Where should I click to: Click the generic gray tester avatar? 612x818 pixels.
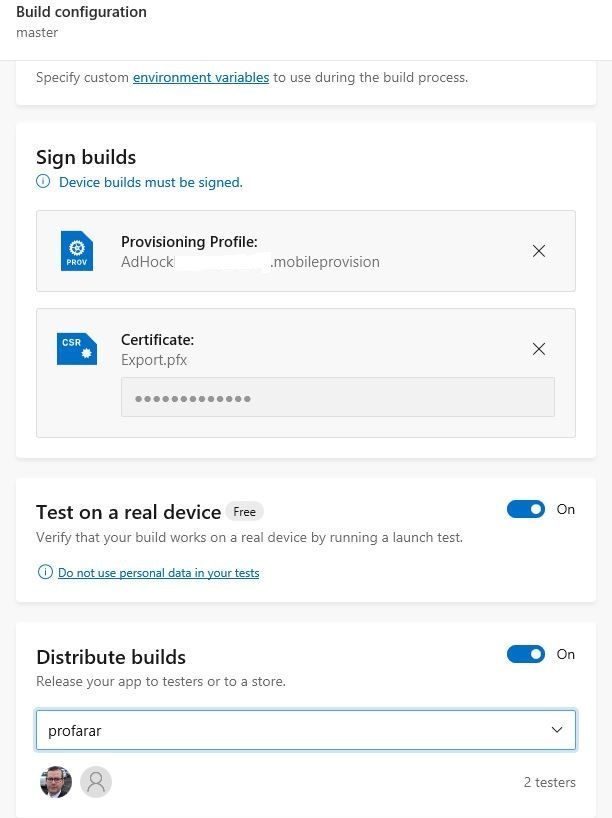pos(96,782)
